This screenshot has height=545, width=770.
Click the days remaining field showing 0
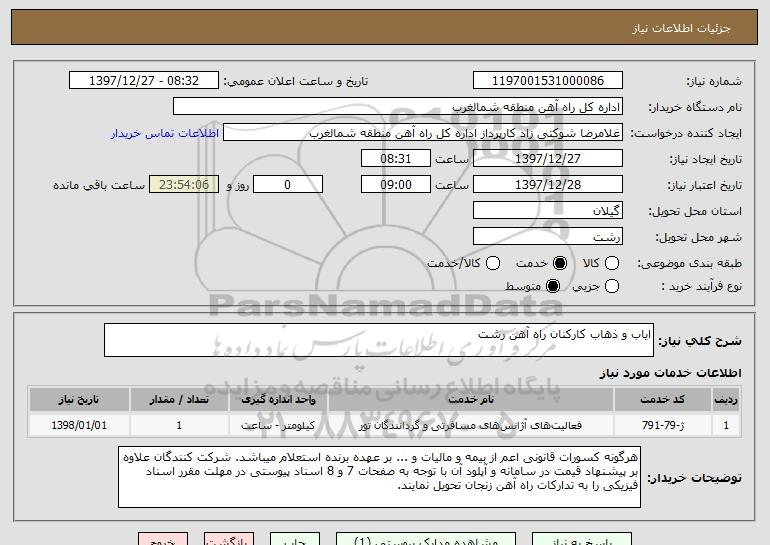pyautogui.click(x=288, y=185)
